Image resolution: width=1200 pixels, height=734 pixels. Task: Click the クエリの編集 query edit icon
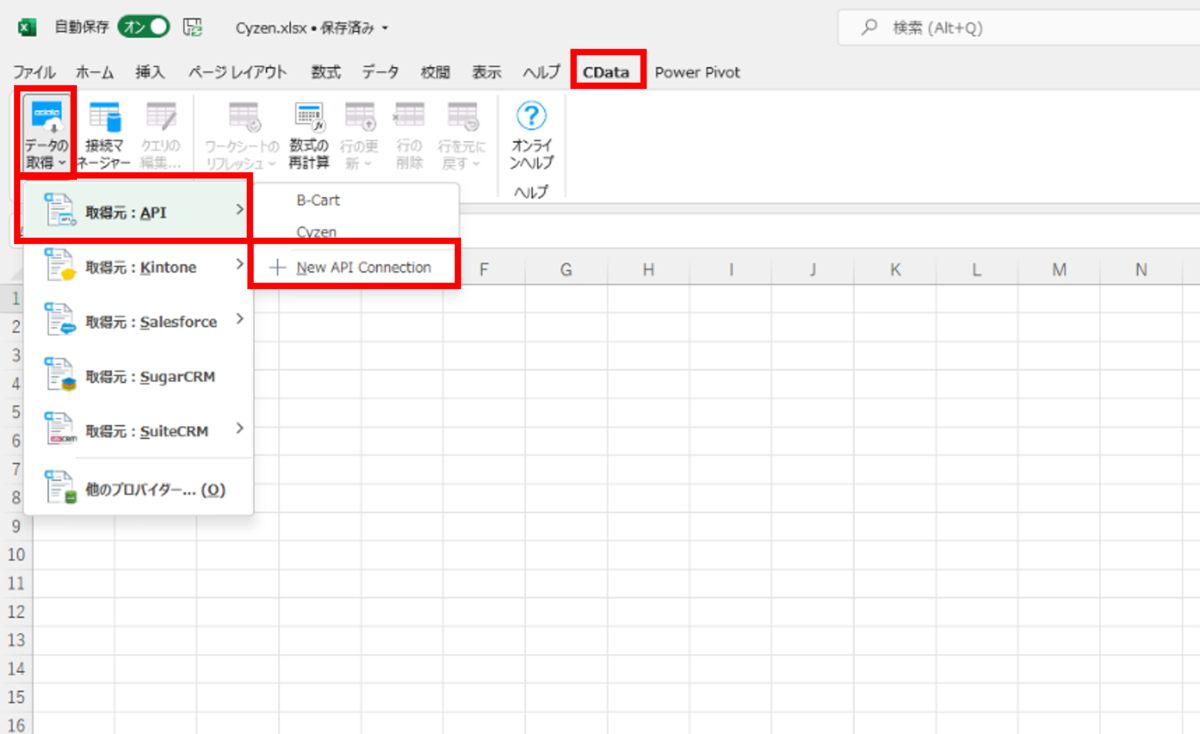click(x=160, y=116)
